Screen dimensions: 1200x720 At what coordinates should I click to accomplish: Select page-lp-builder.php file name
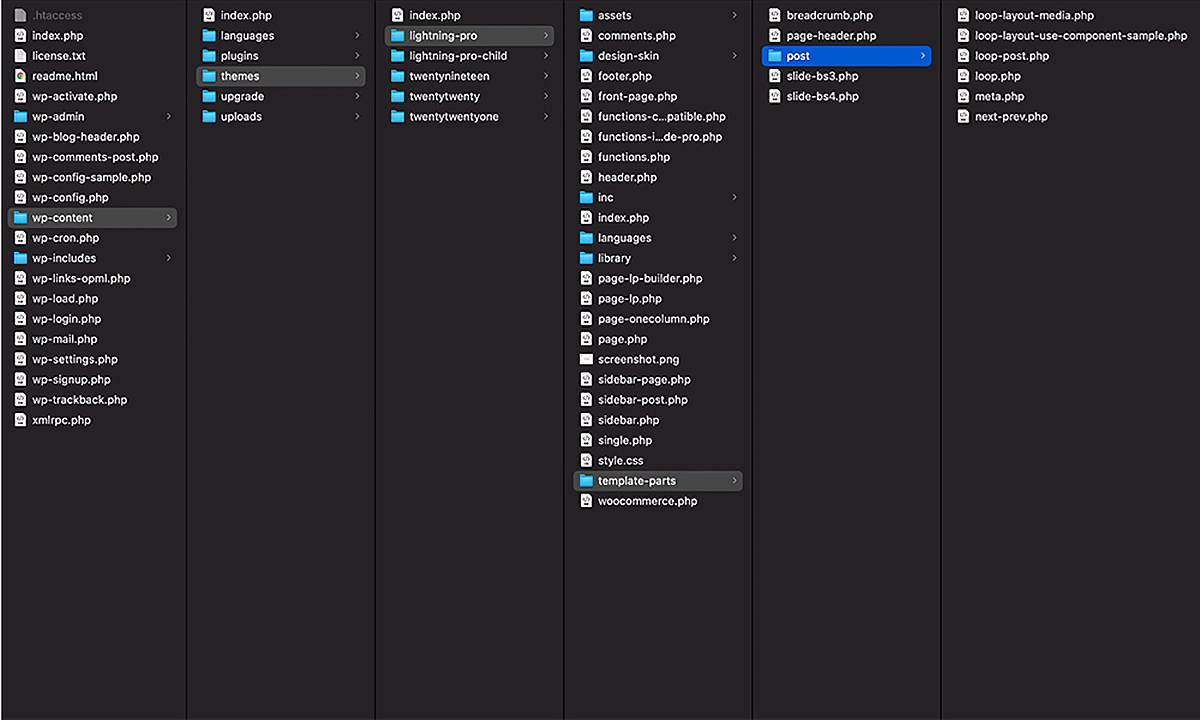pyautogui.click(x=650, y=278)
